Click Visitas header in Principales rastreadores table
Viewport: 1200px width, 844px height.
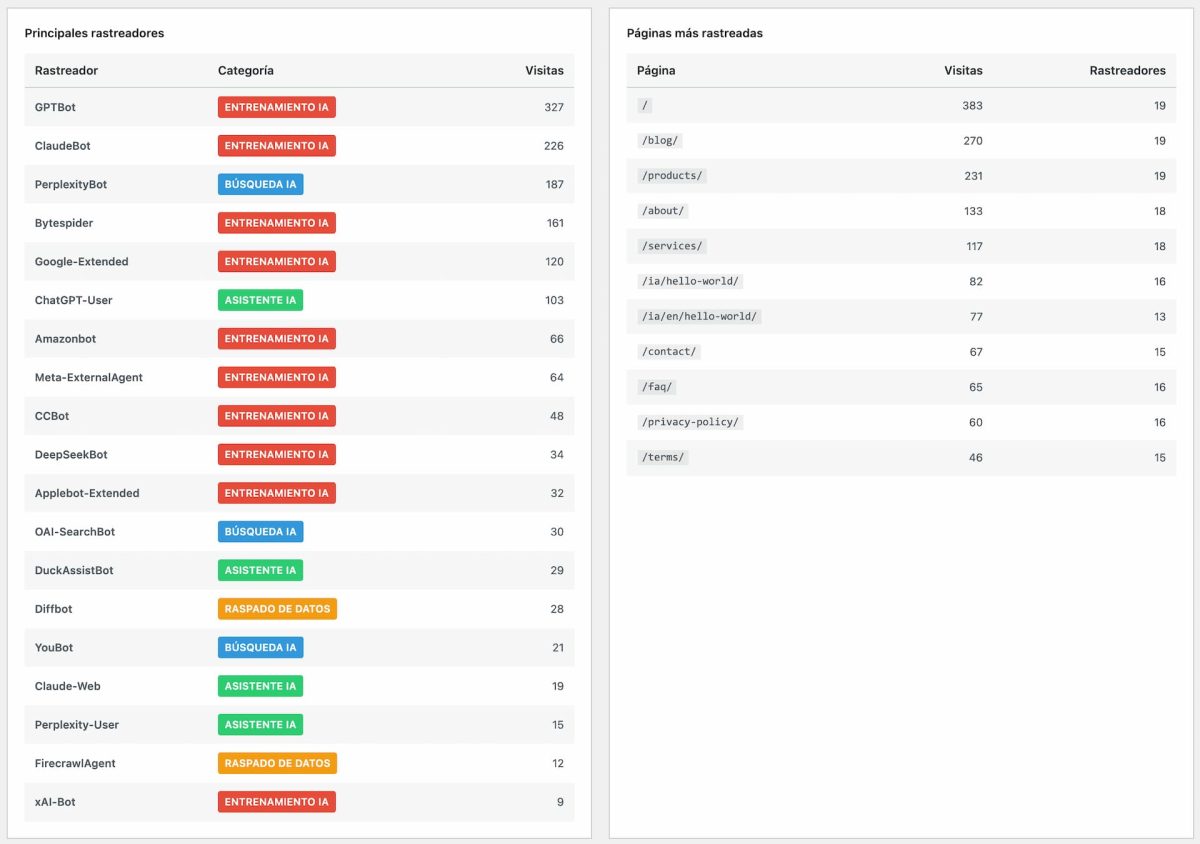pyautogui.click(x=544, y=71)
